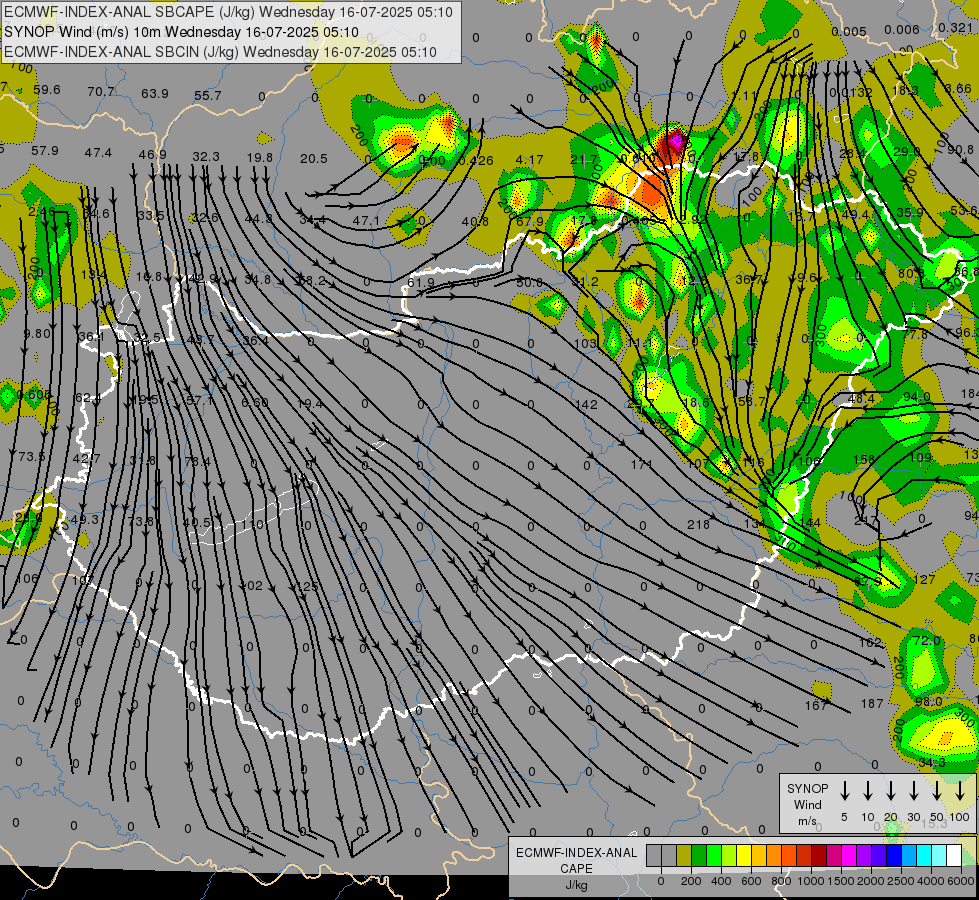
Task: Click the 100 m/s wind arrow in legend
Action: (x=960, y=791)
